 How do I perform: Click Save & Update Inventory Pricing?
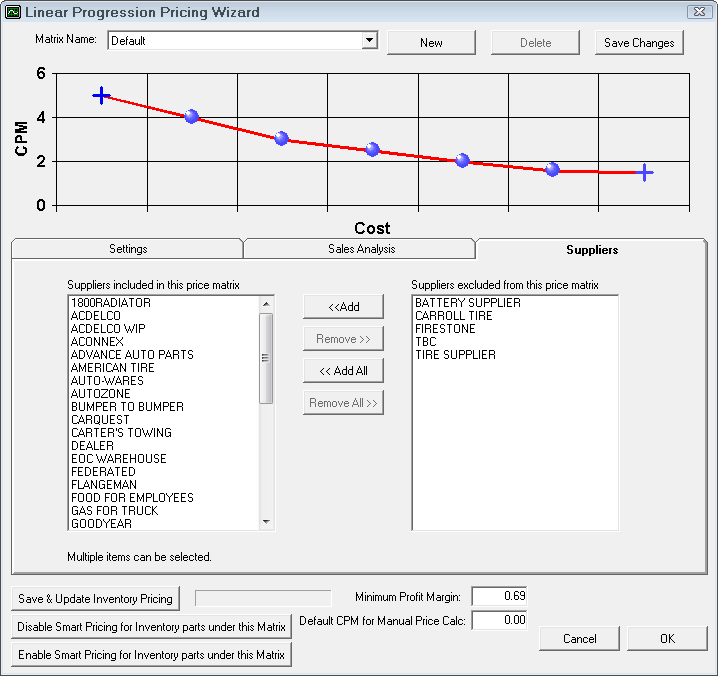tap(95, 599)
